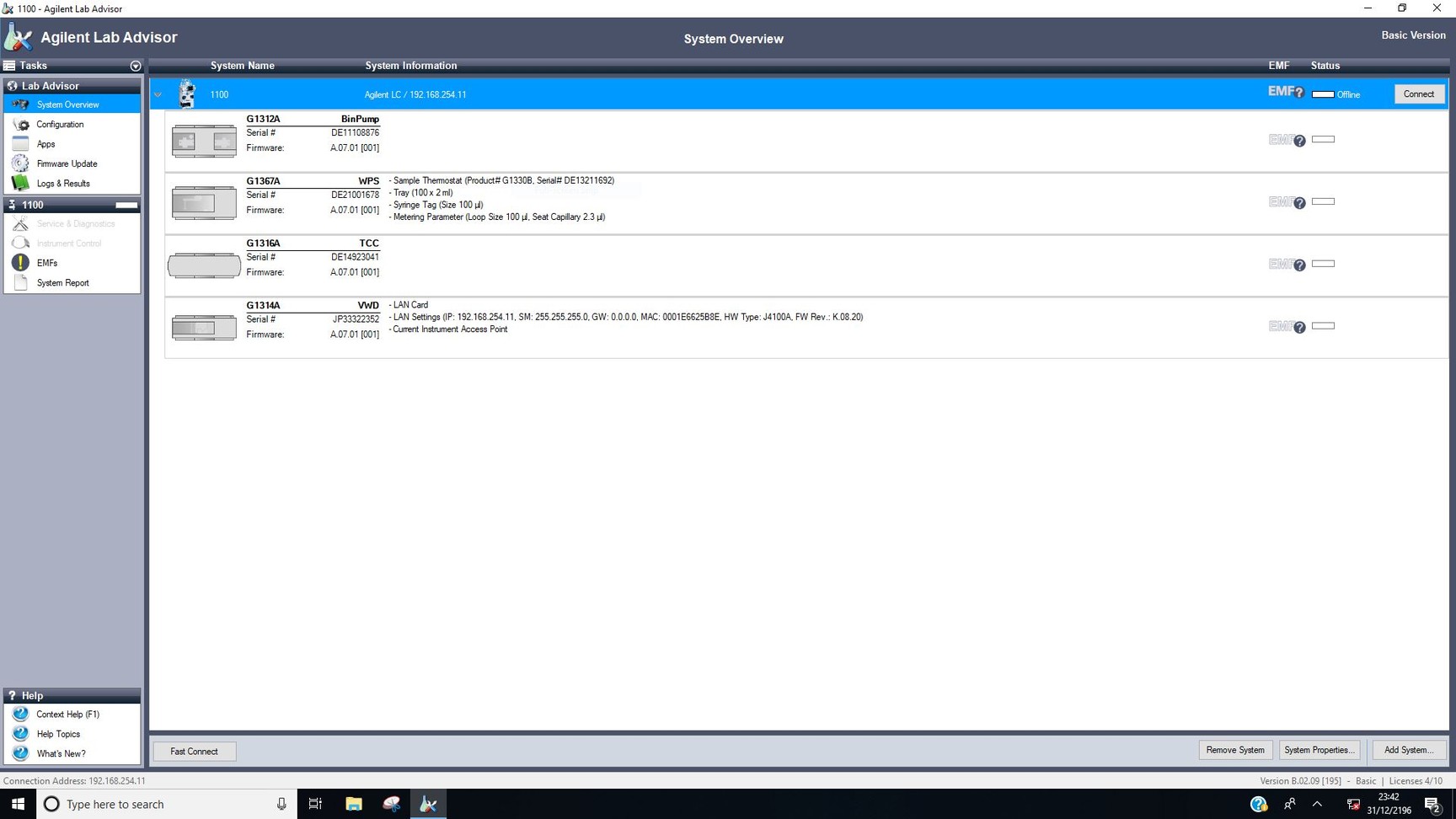The height and width of the screenshot is (819, 1456).
Task: Open the Tasks panel dropdown arrow
Action: (x=136, y=66)
